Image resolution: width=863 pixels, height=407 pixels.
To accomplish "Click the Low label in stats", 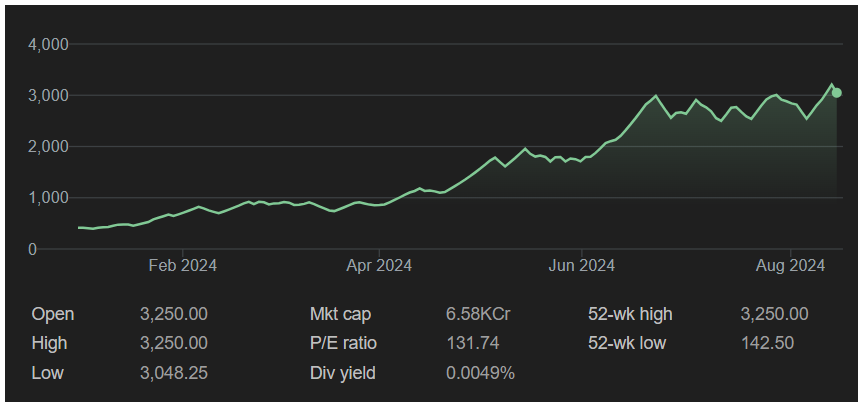I will pos(48,373).
